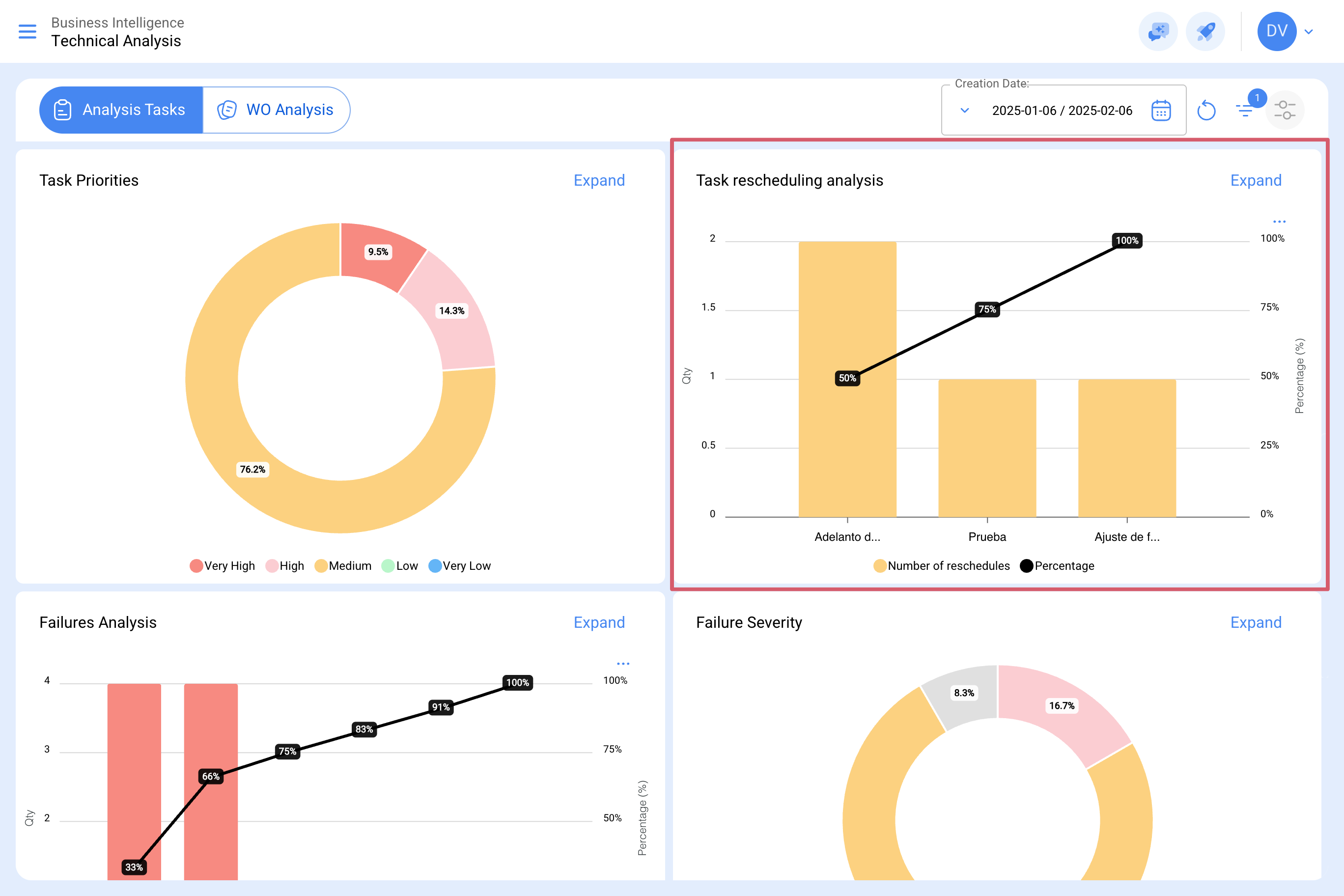The height and width of the screenshot is (896, 1344).
Task: Expand the Failure Severity chart
Action: pyautogui.click(x=1256, y=622)
